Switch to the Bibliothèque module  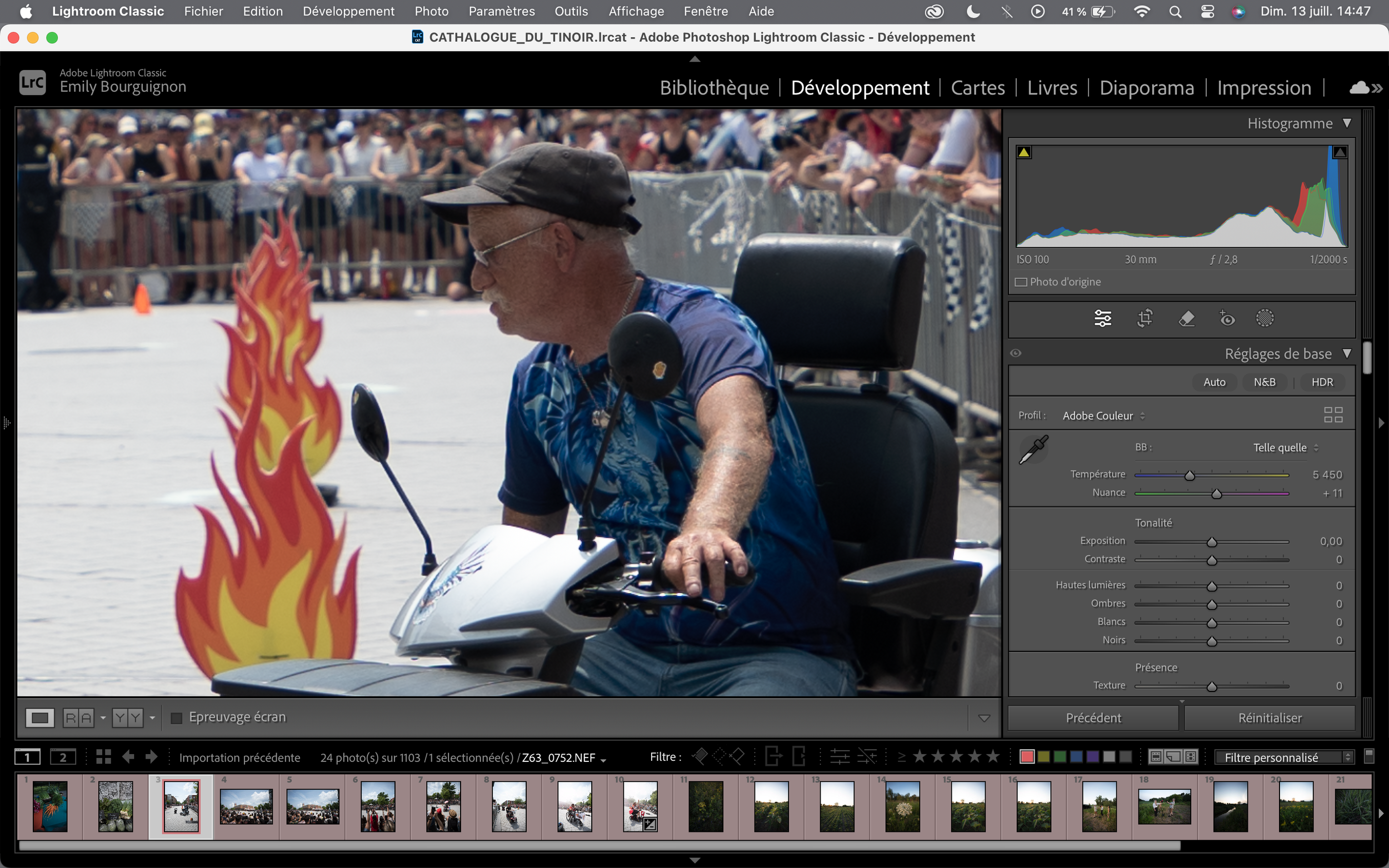pos(714,88)
